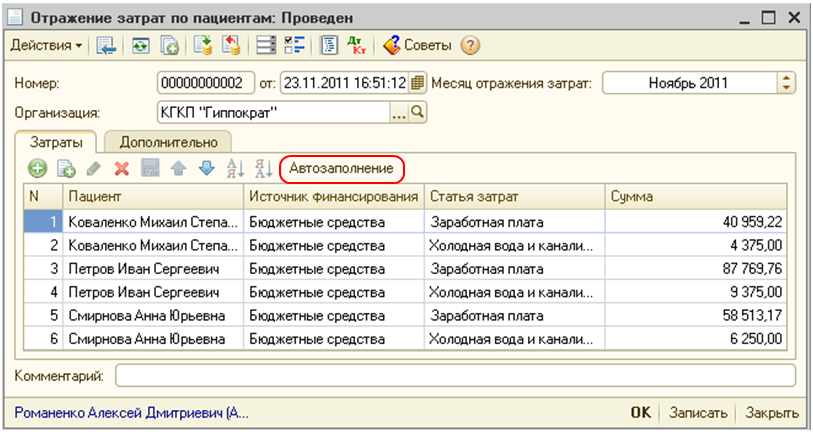813x432 pixels.
Task: Select the Петров Иван Сергеевич row 3 cell
Action: click(153, 268)
